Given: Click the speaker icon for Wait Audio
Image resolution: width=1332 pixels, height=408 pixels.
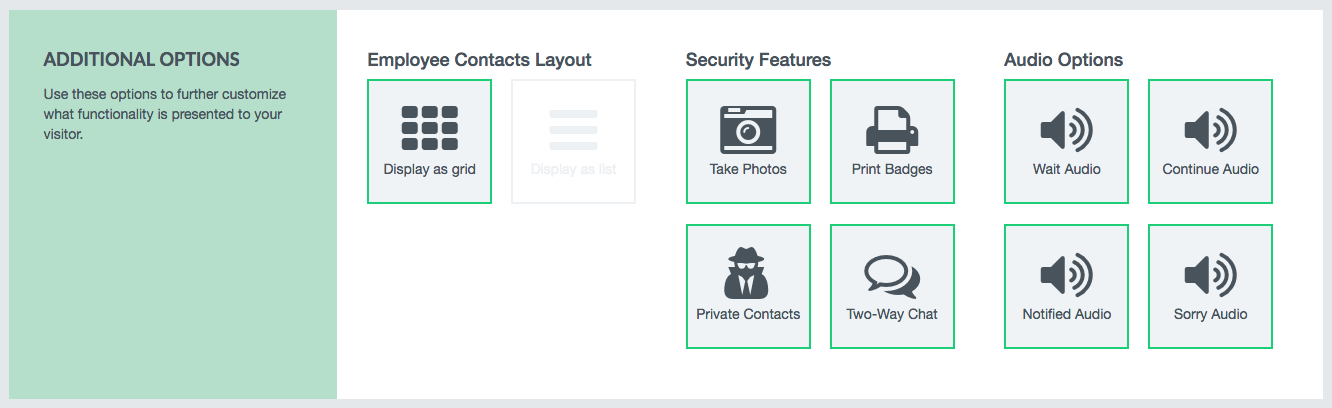Looking at the screenshot, I should click(x=1067, y=129).
